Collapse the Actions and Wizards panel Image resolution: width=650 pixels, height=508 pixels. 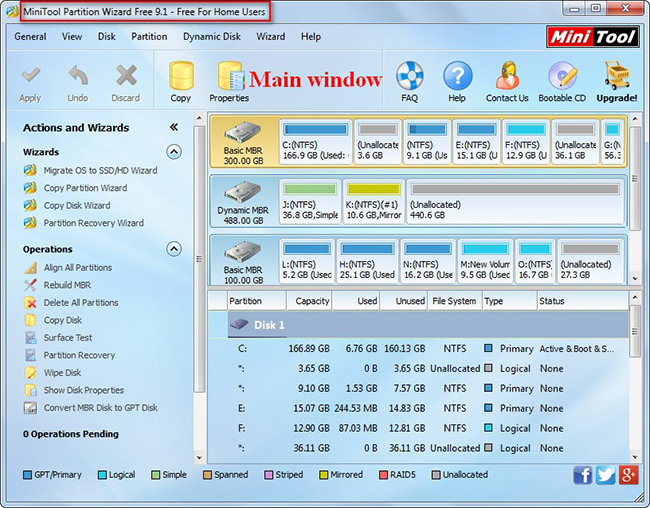(x=174, y=127)
